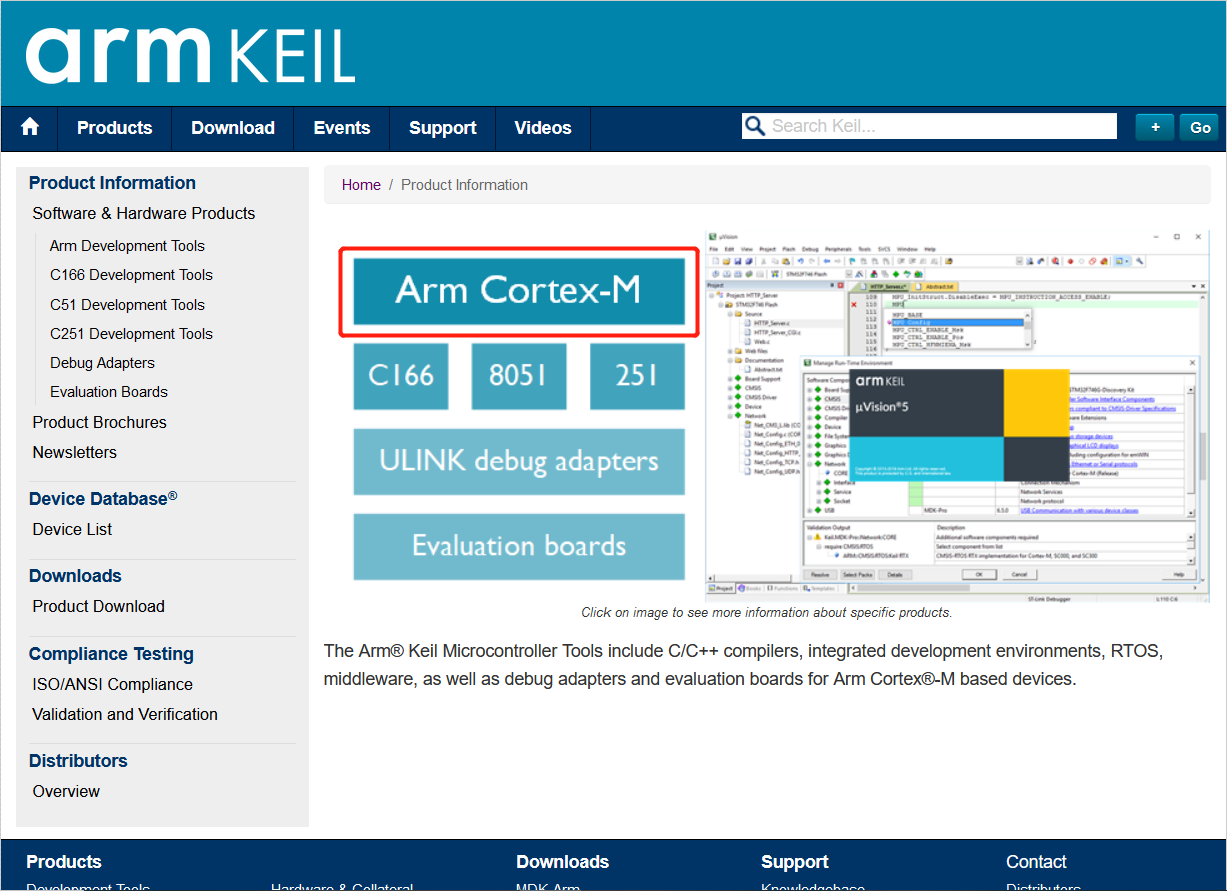Screen dimensions: 1227x891
Task: Open C251 Development Tools link
Action: click(x=131, y=334)
